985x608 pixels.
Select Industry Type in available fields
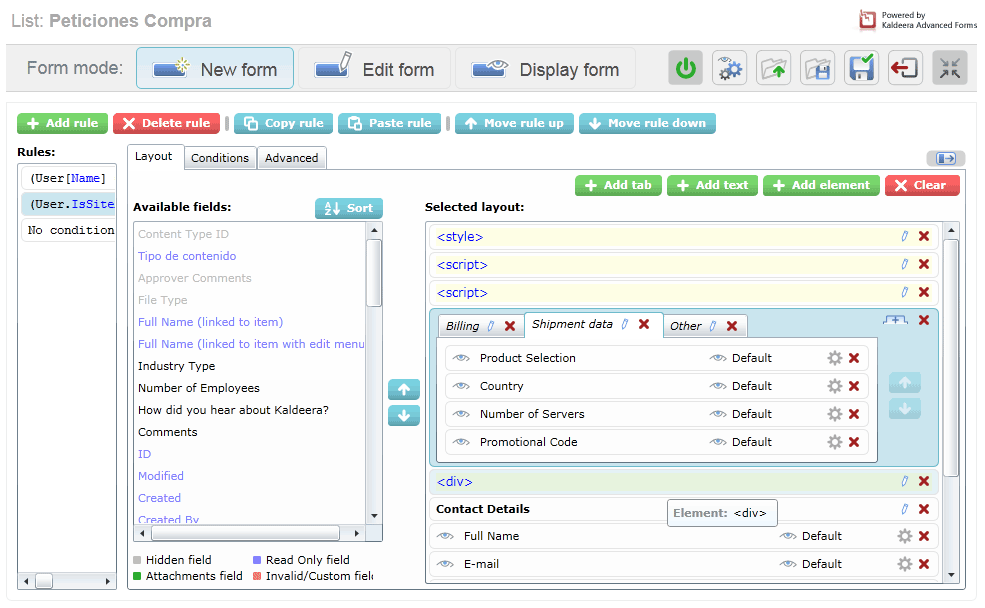(x=177, y=366)
